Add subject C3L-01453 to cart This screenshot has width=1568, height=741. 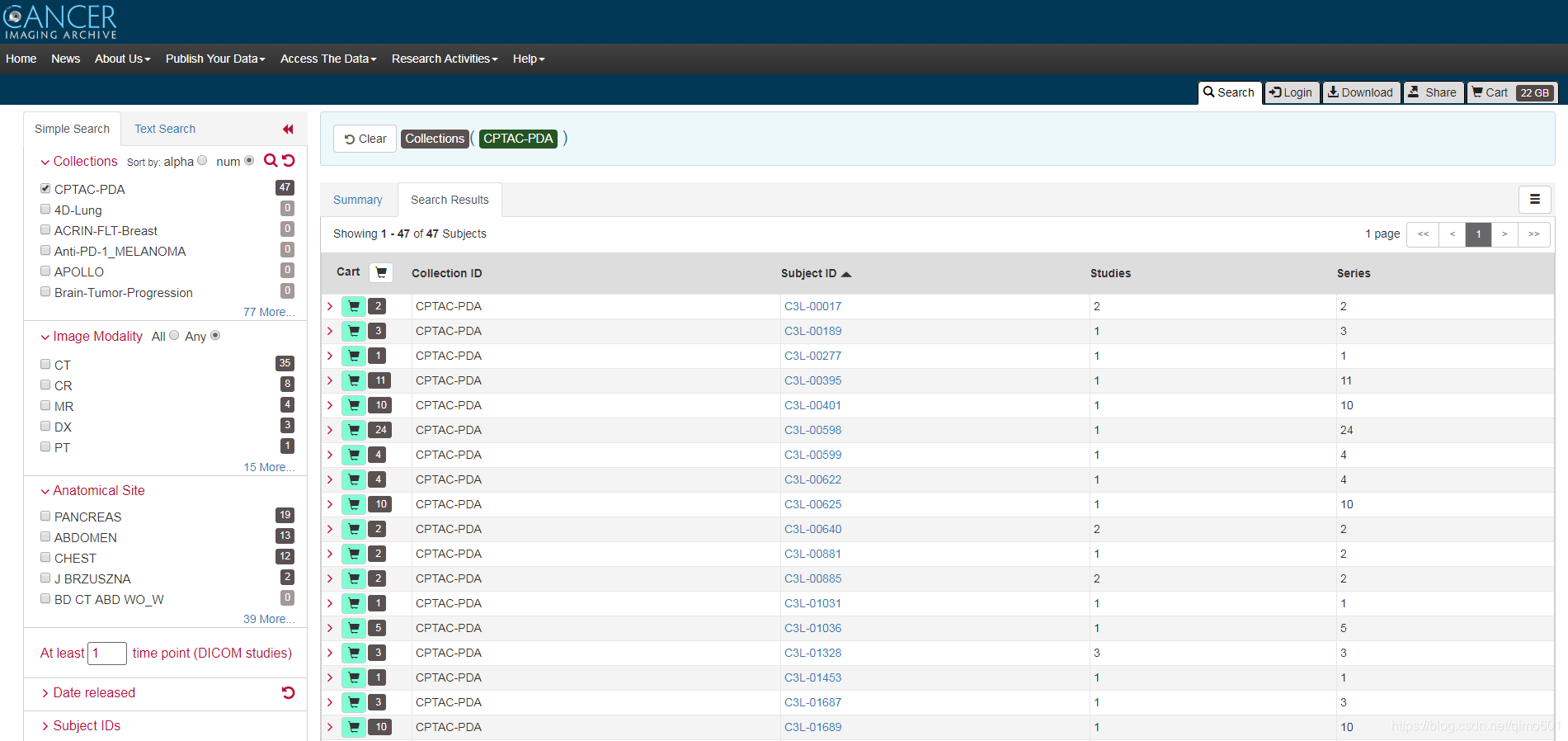(x=354, y=677)
